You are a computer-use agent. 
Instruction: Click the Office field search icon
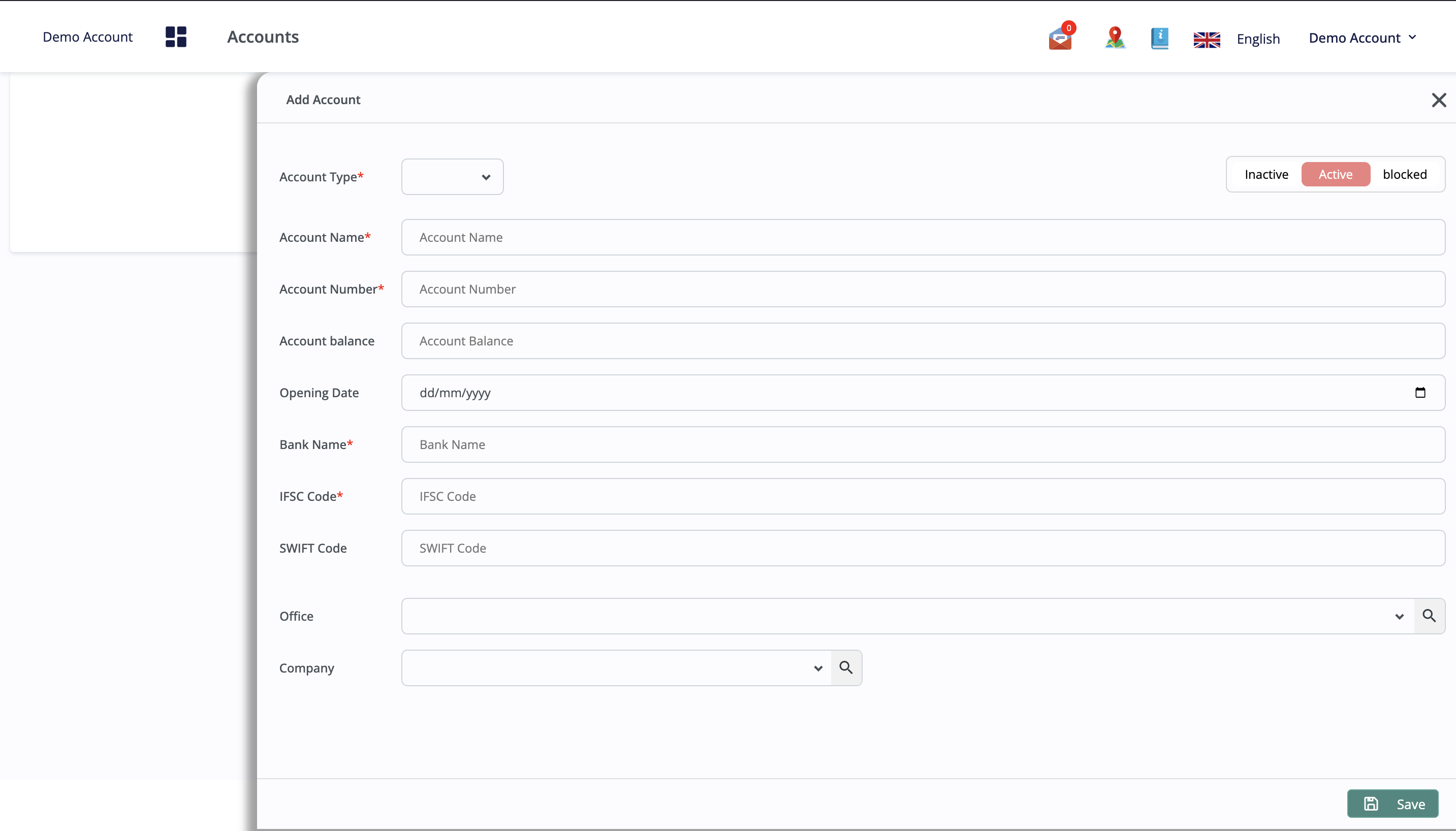[x=1430, y=616]
